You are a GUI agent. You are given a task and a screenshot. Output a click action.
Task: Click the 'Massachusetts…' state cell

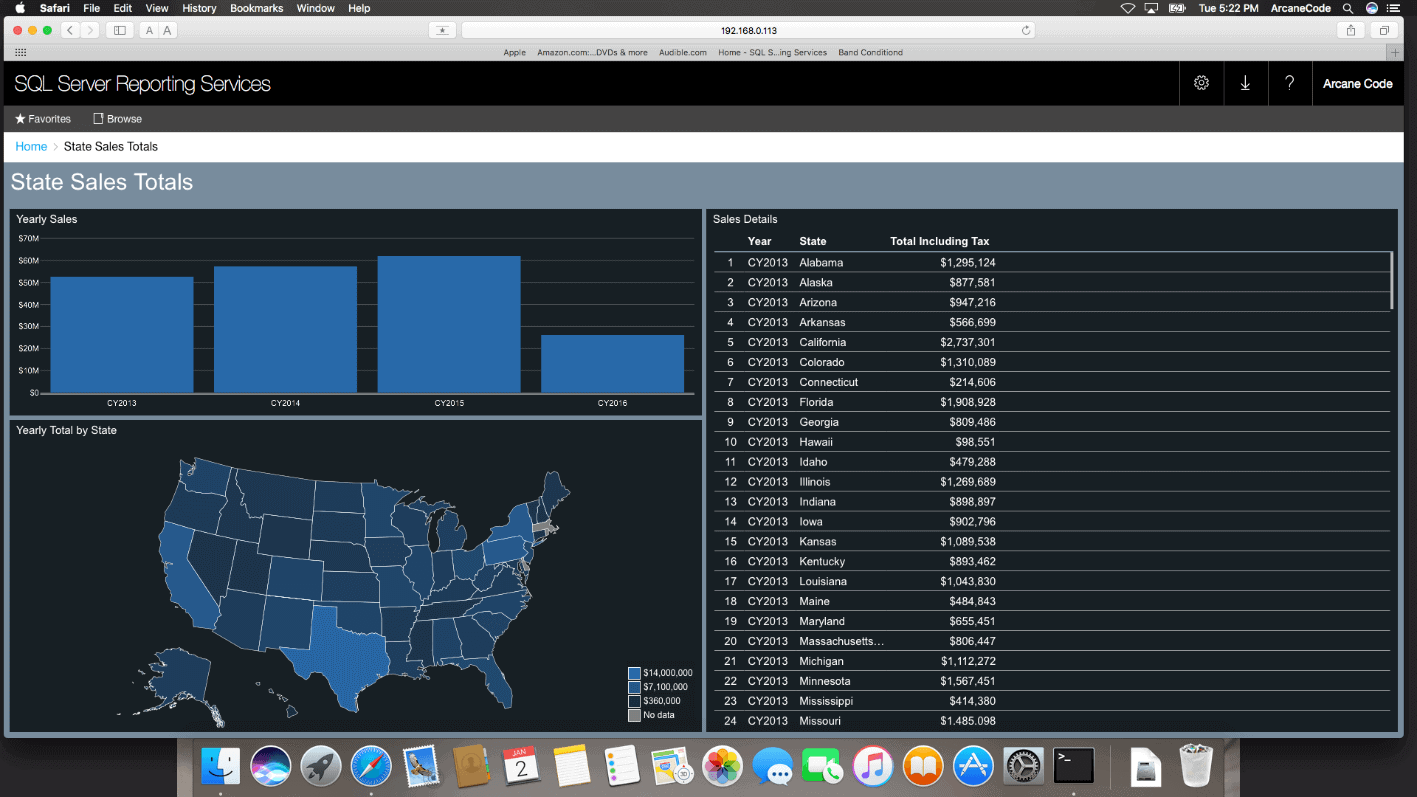point(841,641)
